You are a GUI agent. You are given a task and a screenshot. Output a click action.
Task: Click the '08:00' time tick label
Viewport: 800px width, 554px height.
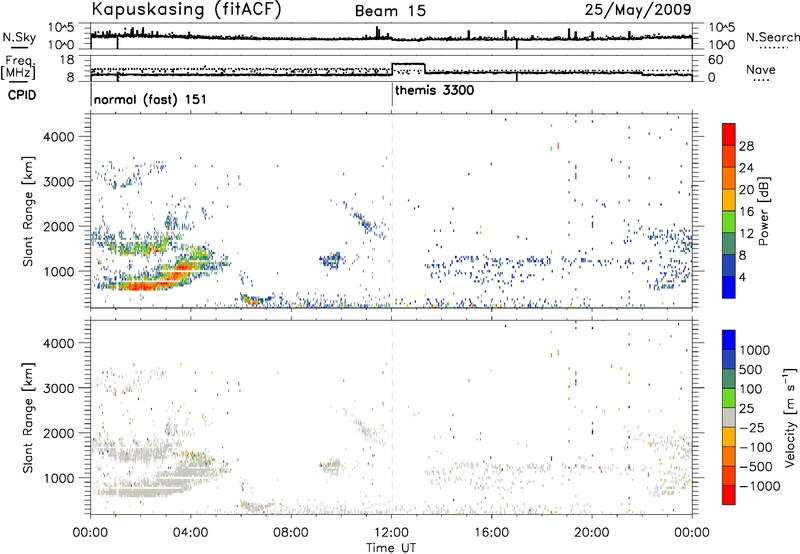pyautogui.click(x=291, y=533)
